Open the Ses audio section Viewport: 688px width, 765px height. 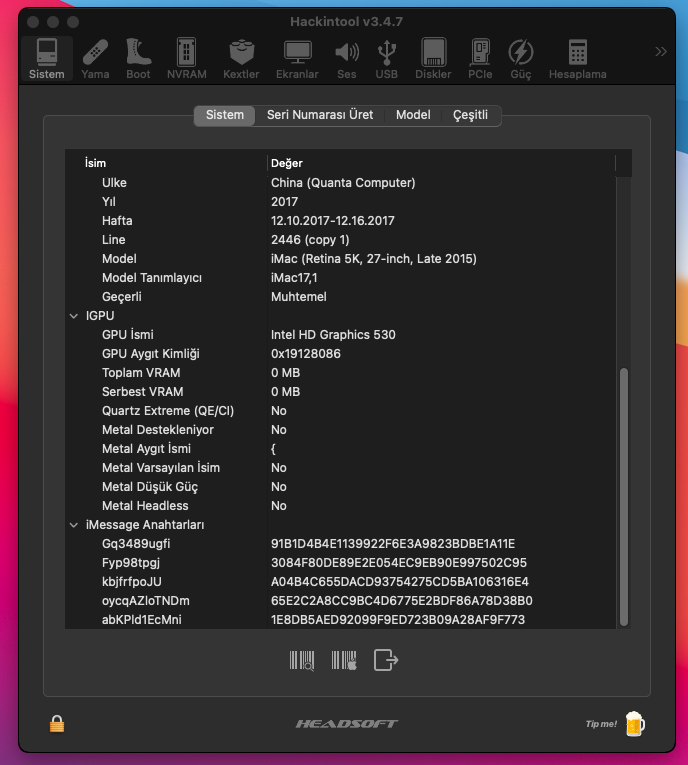[347, 59]
